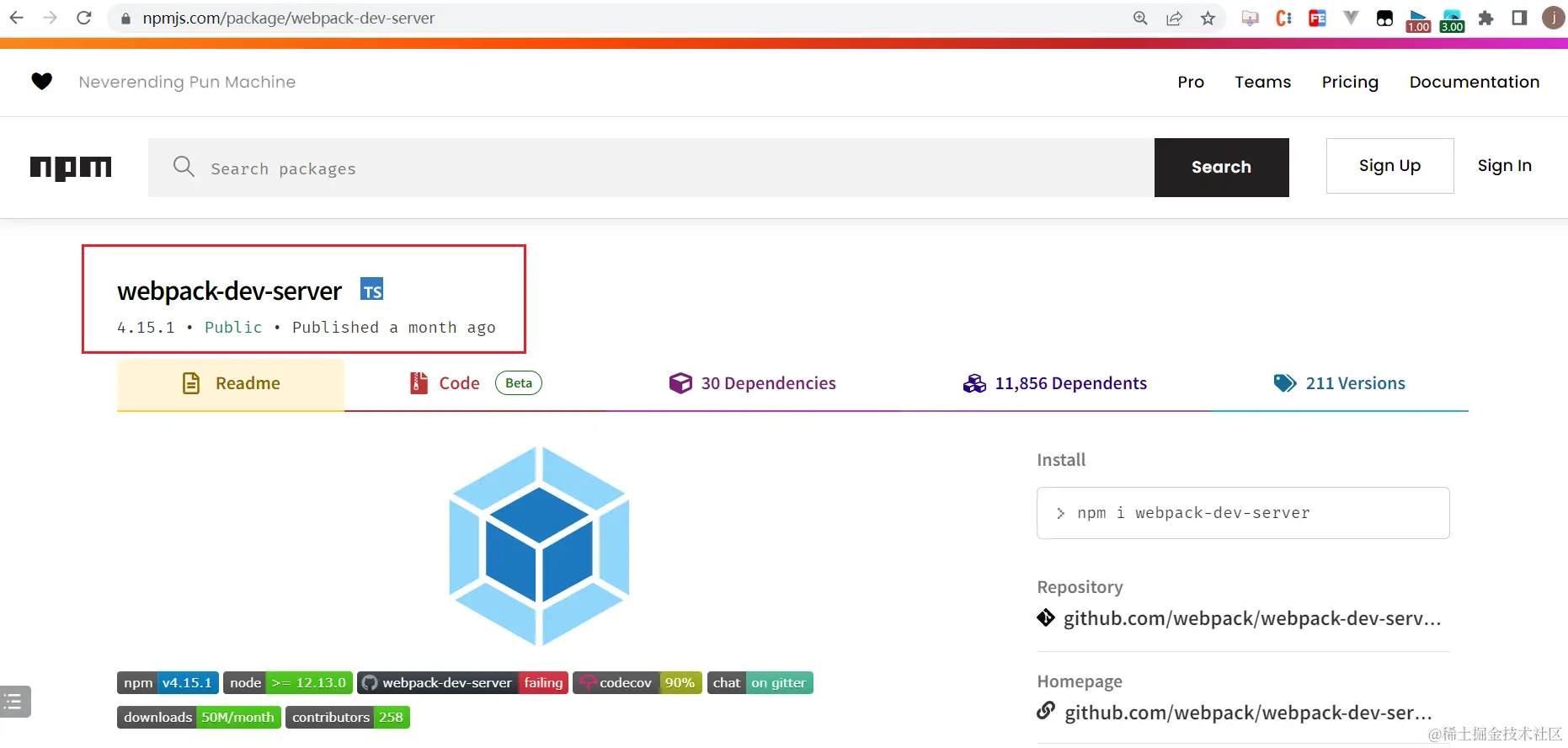1568x748 pixels.
Task: Open the Pro link
Action: 1191,82
